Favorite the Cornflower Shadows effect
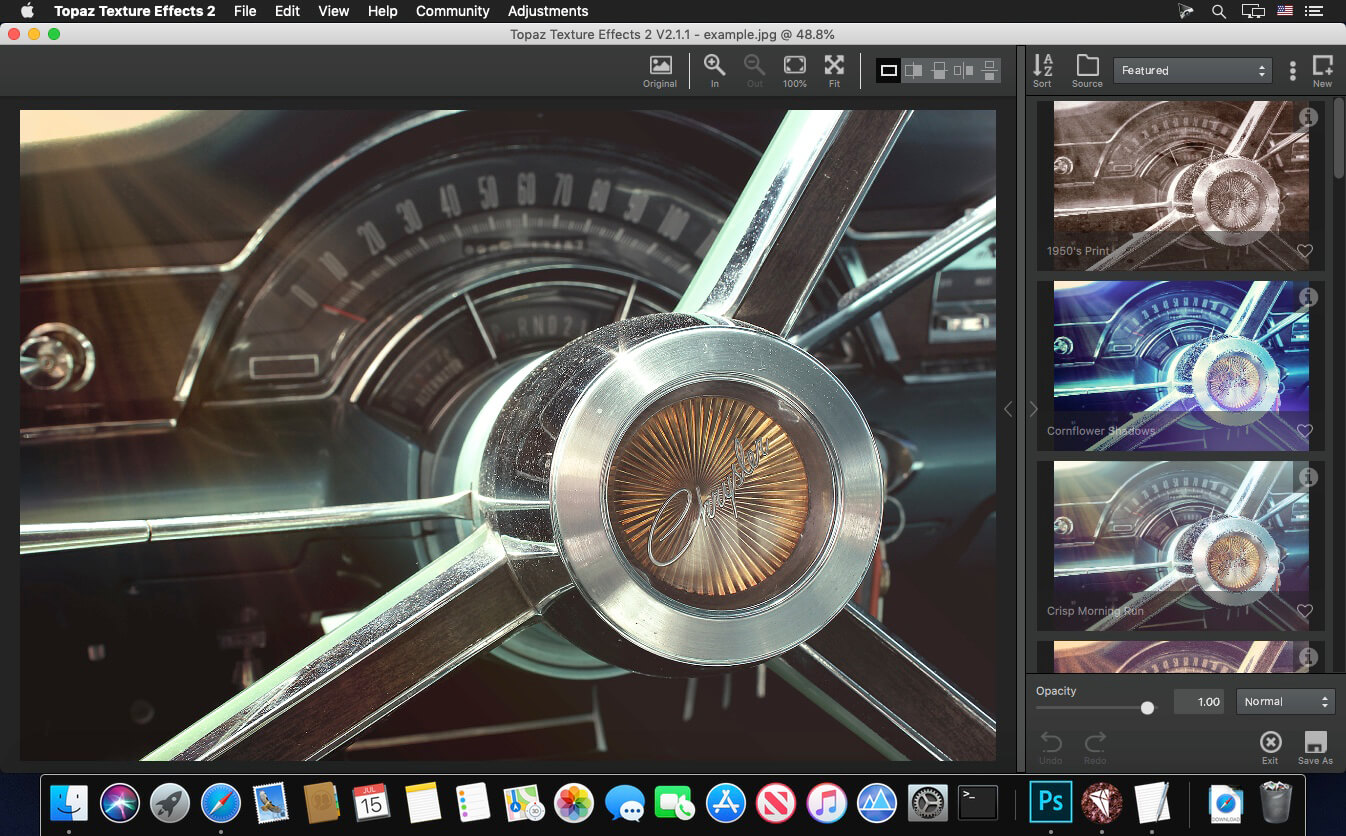 (x=1304, y=431)
